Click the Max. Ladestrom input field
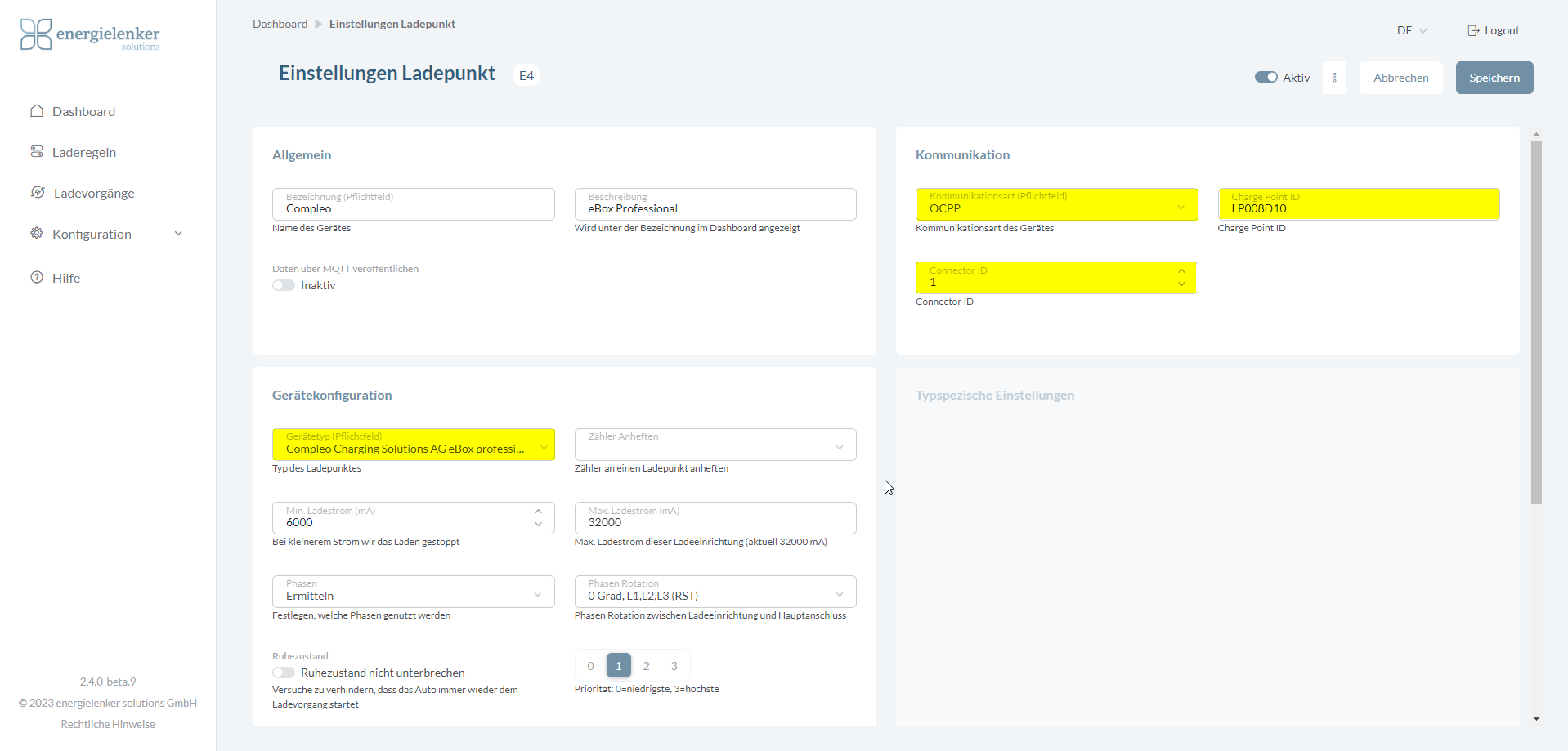The image size is (1568, 751). coord(715,519)
